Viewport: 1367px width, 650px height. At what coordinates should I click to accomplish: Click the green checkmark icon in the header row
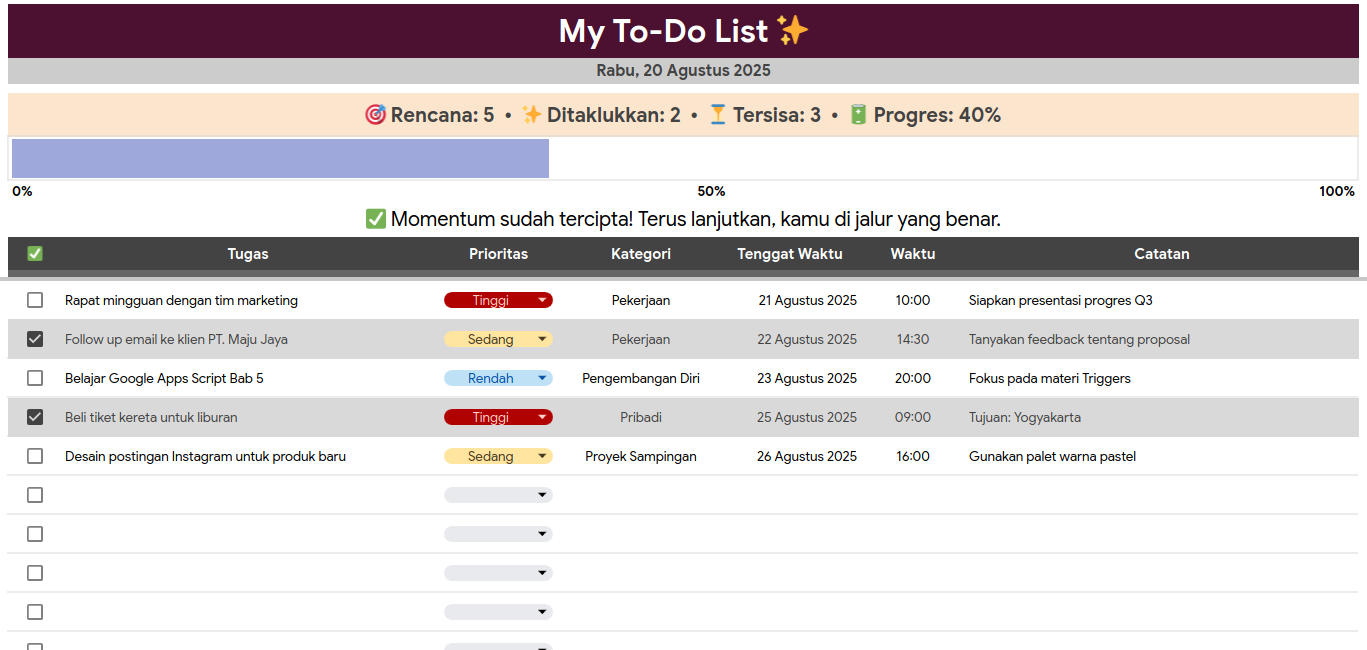tap(34, 253)
